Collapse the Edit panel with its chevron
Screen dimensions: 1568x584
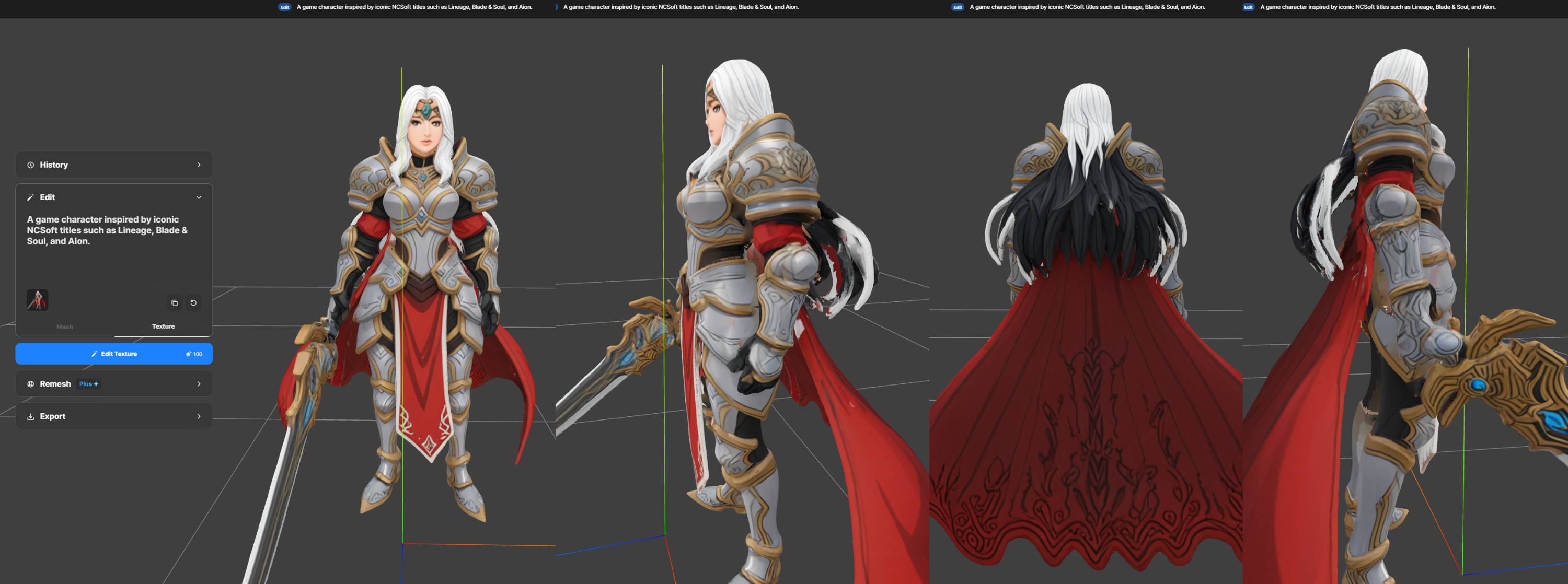(x=199, y=197)
